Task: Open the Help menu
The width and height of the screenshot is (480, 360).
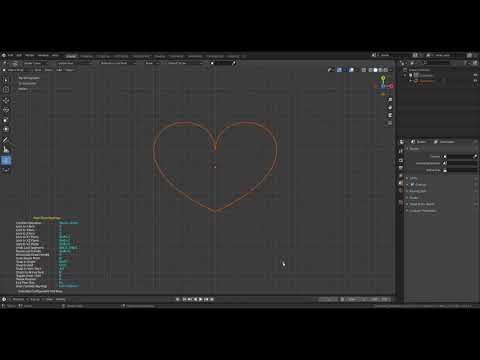Action: pyautogui.click(x=55, y=55)
